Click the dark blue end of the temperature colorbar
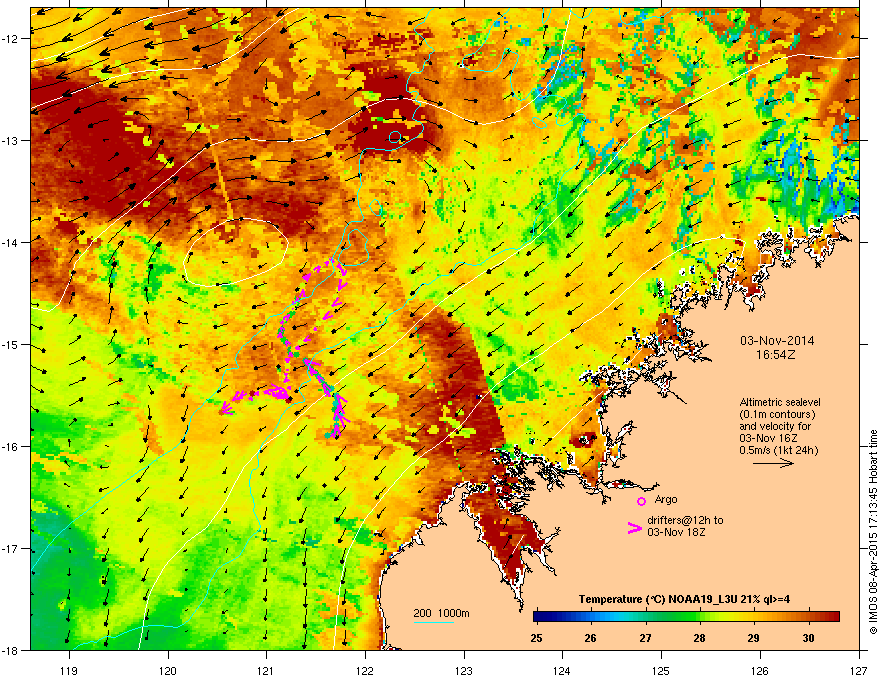The height and width of the screenshot is (680, 880). tap(539, 617)
